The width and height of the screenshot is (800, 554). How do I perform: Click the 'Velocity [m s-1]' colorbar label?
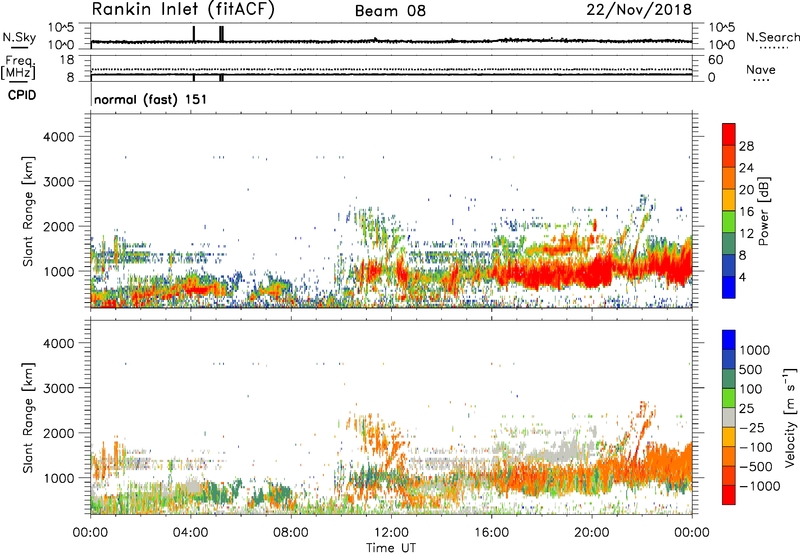click(790, 417)
